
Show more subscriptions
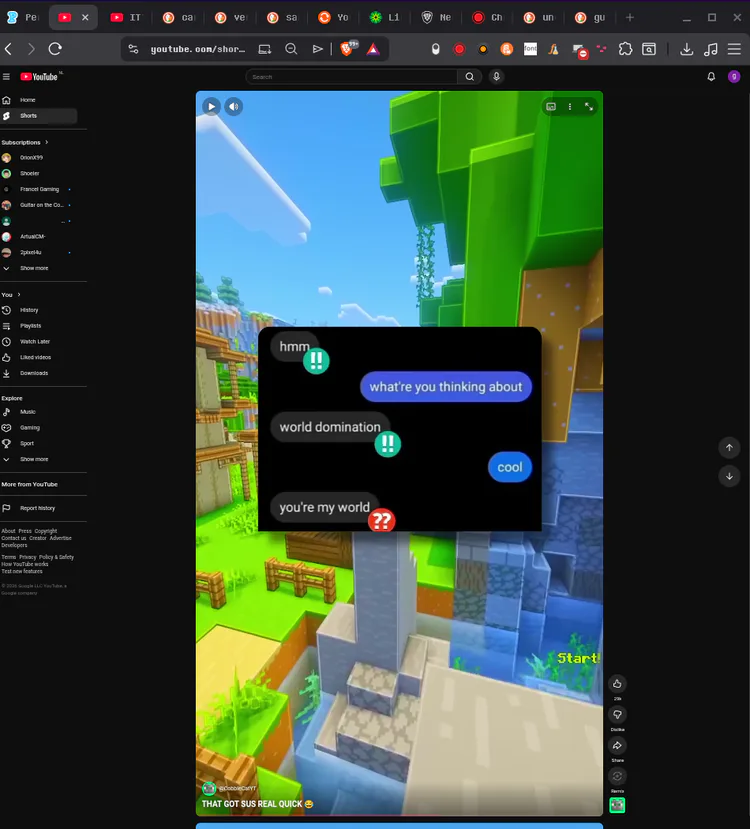click(x=38, y=268)
